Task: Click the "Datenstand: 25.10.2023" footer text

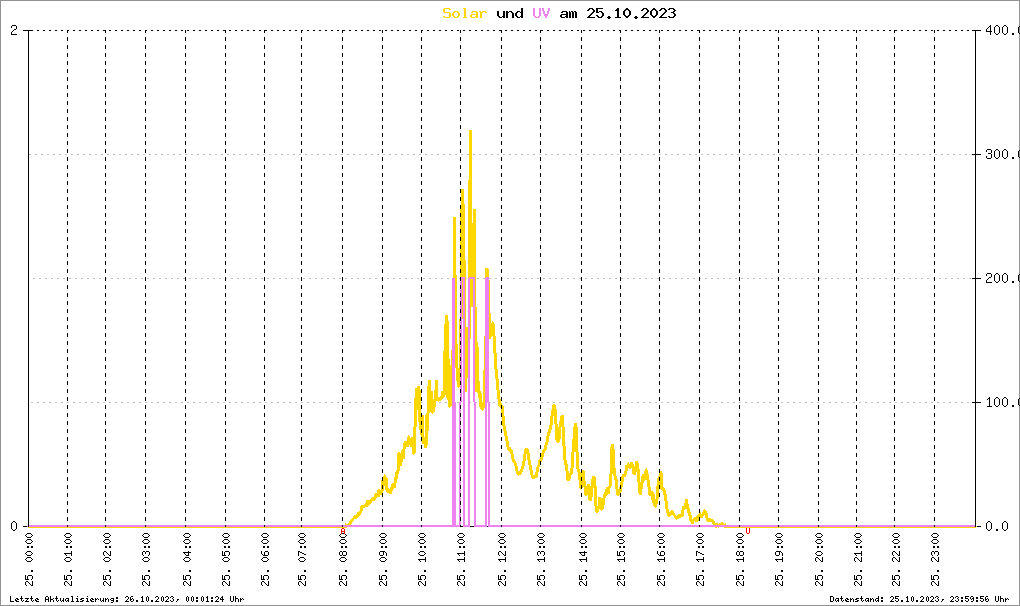Action: point(919,599)
